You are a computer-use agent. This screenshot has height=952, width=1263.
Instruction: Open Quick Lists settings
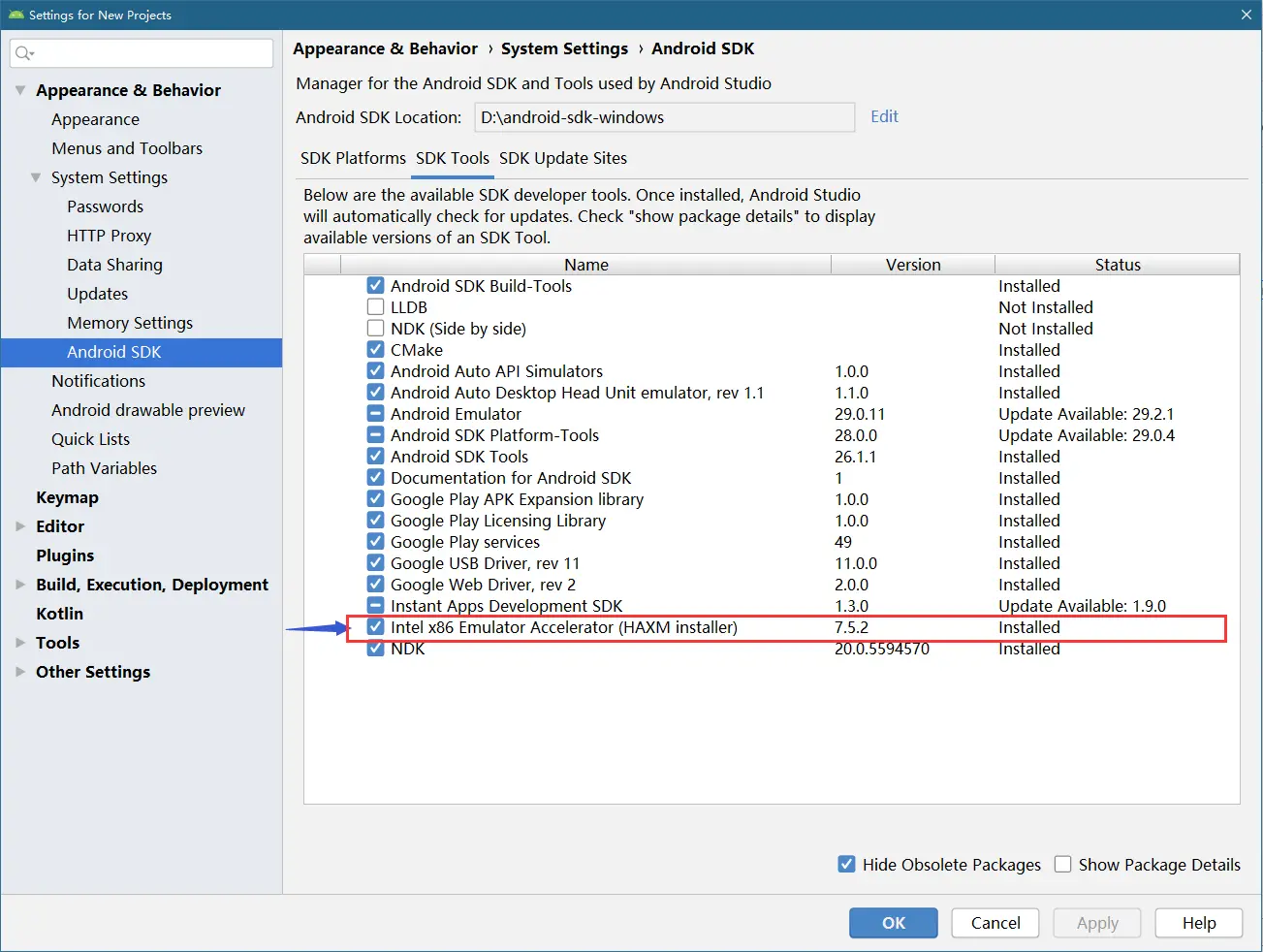tap(90, 439)
